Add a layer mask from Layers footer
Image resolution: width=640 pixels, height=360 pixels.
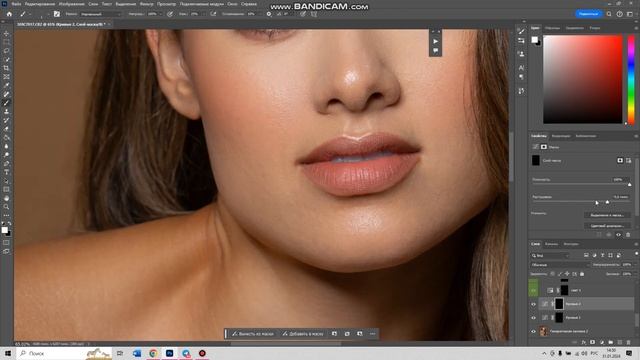(592, 342)
